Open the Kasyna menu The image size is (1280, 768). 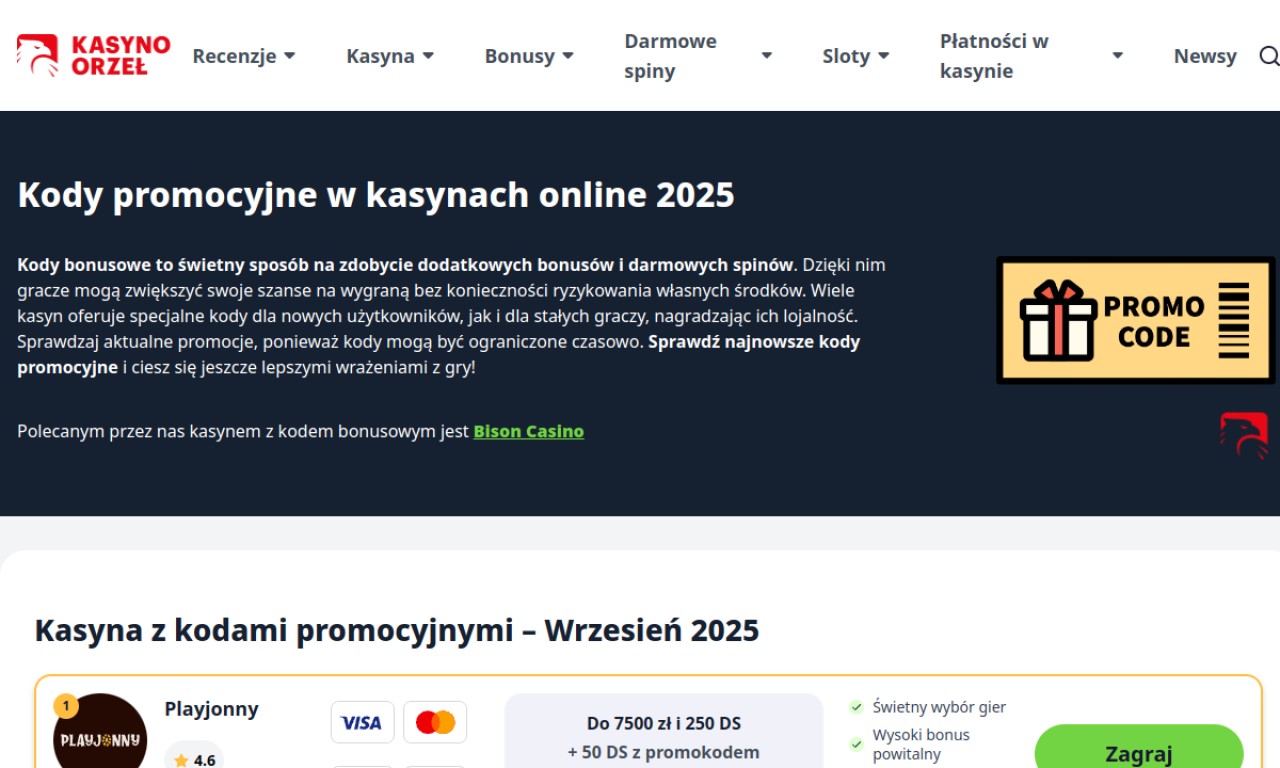point(380,56)
